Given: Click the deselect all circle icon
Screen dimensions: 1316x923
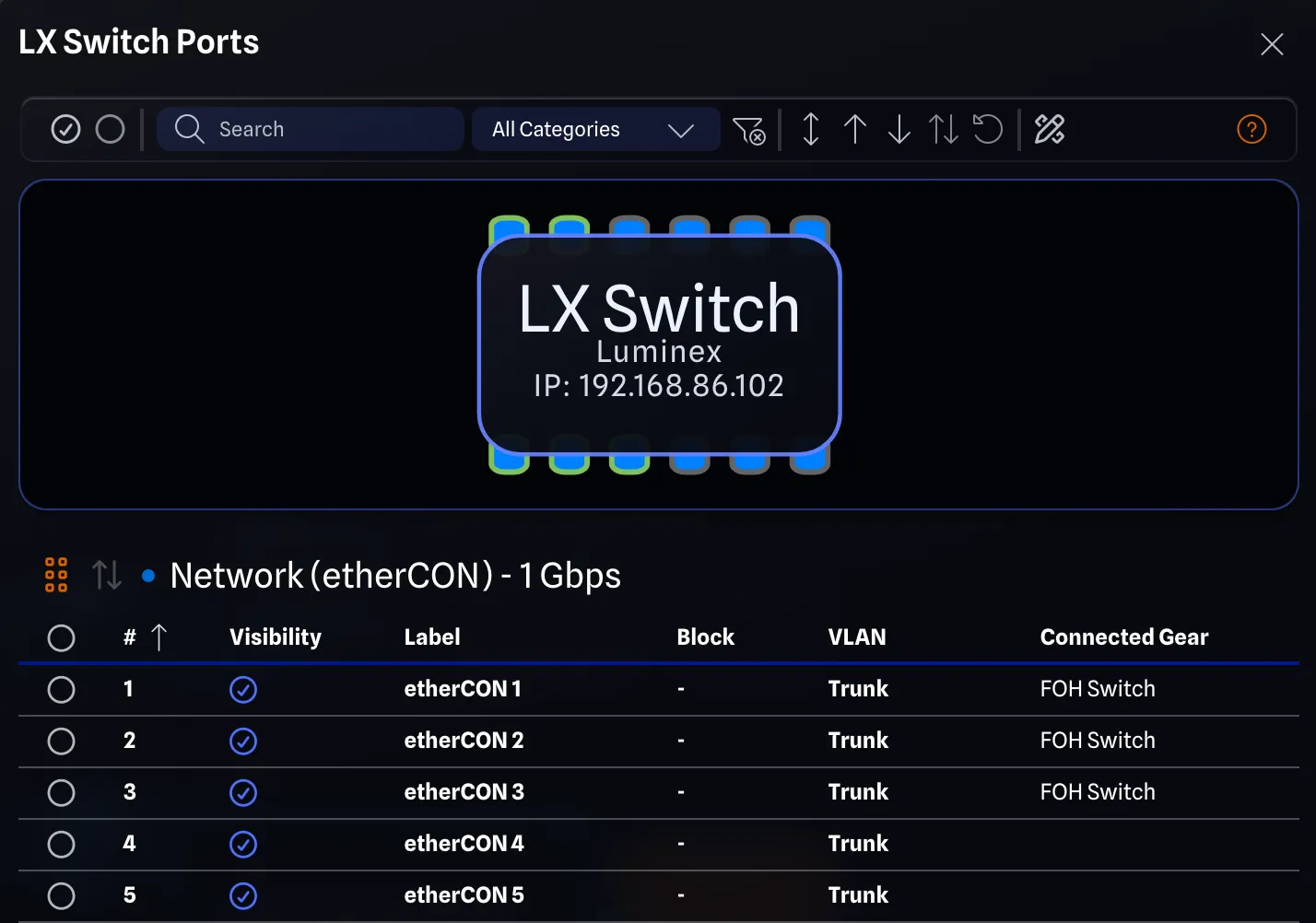Looking at the screenshot, I should tap(110, 129).
